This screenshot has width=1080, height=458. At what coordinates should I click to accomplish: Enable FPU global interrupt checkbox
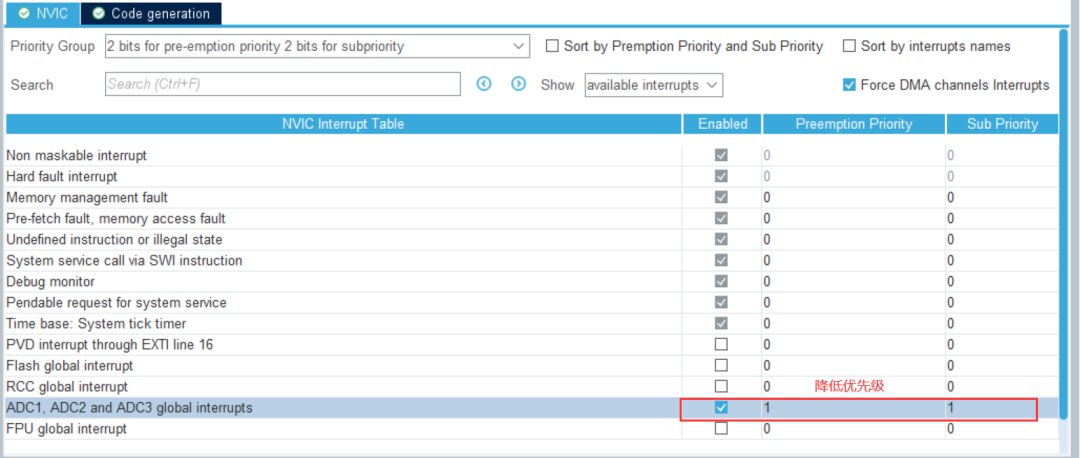coord(721,428)
